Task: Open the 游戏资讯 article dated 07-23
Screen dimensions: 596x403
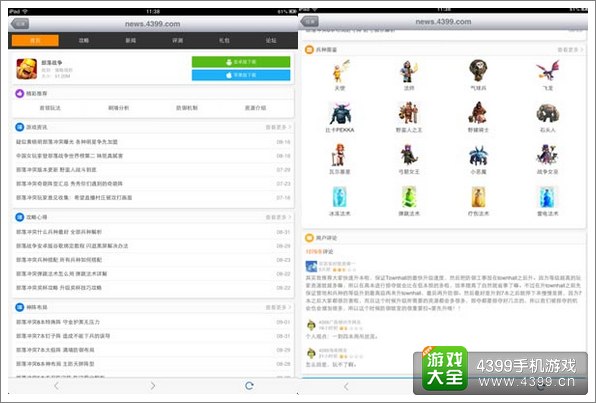Action: coord(153,184)
